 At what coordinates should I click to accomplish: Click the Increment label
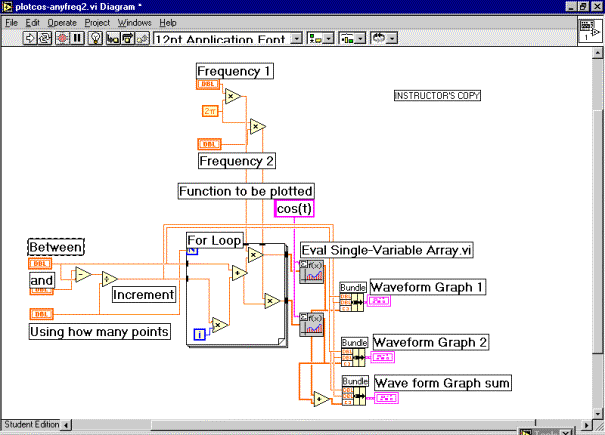144,295
